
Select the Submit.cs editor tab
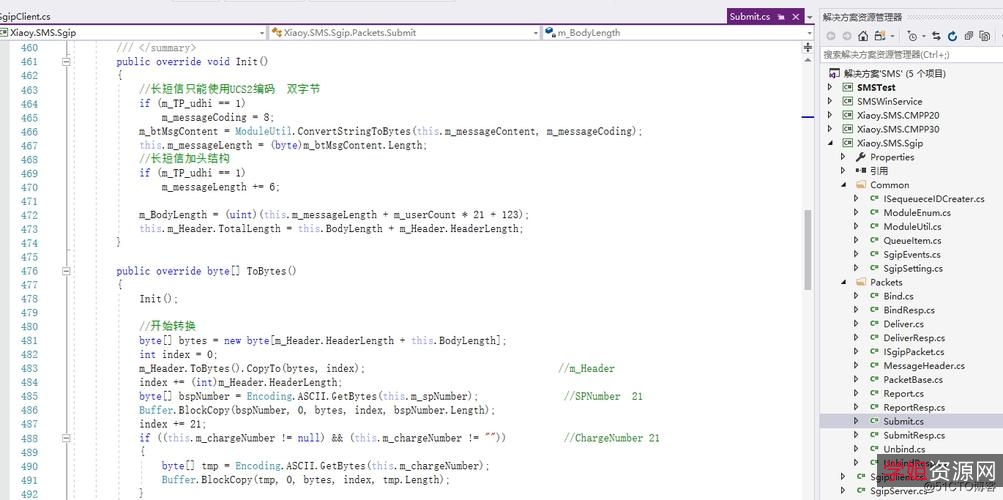point(750,17)
